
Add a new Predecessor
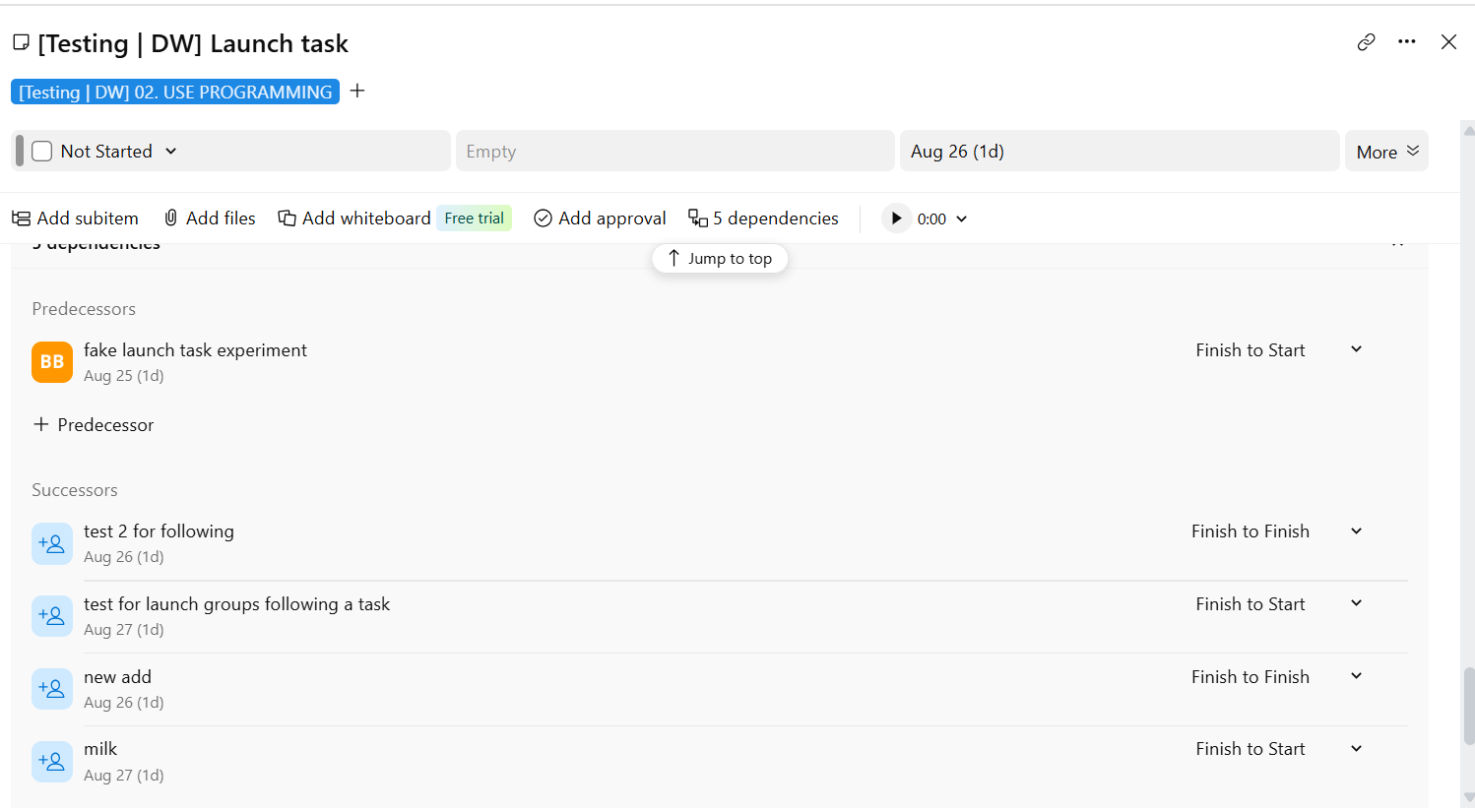point(94,425)
